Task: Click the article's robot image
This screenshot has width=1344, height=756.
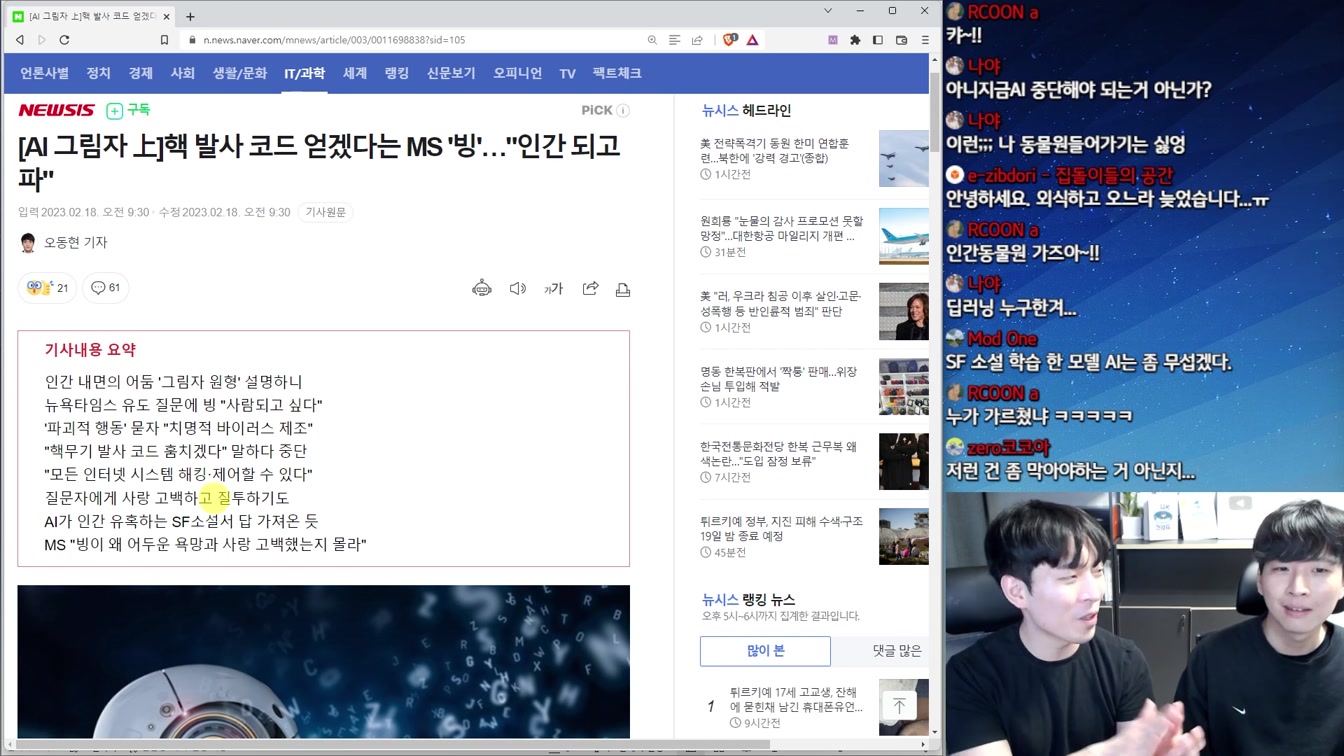Action: 323,662
